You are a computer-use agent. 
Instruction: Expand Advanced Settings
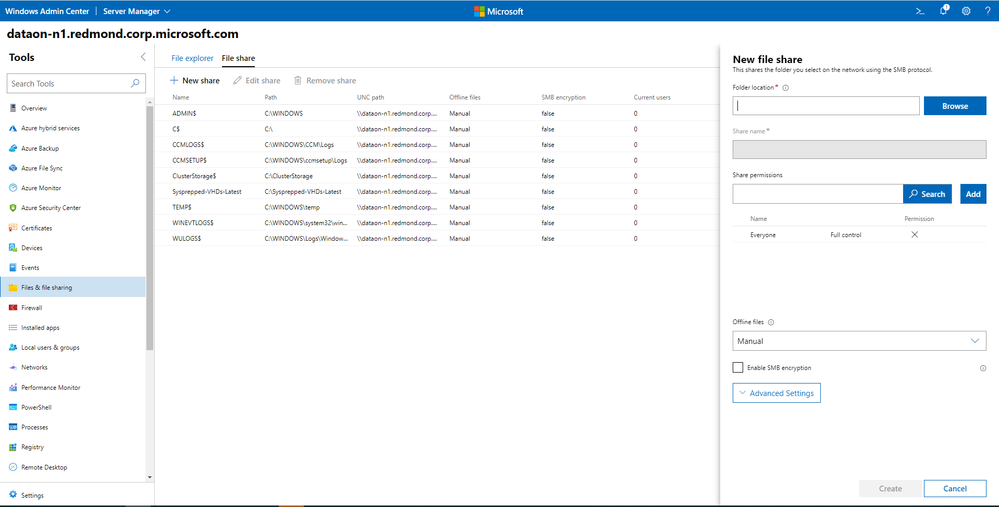pyautogui.click(x=776, y=393)
